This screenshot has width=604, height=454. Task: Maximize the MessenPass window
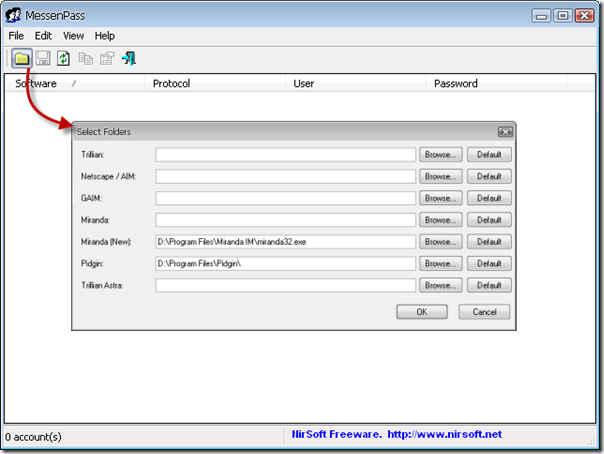click(563, 16)
